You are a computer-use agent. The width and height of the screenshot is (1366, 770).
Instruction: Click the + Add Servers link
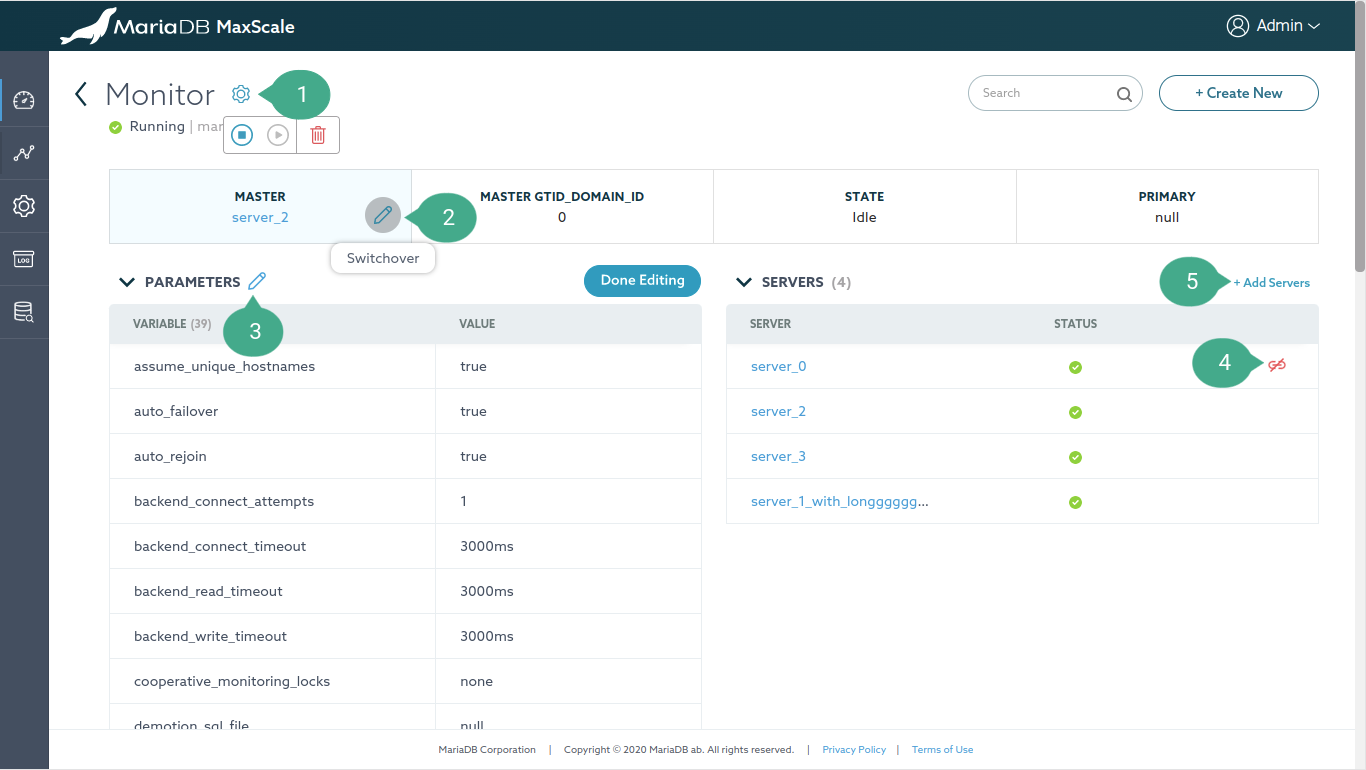1271,283
